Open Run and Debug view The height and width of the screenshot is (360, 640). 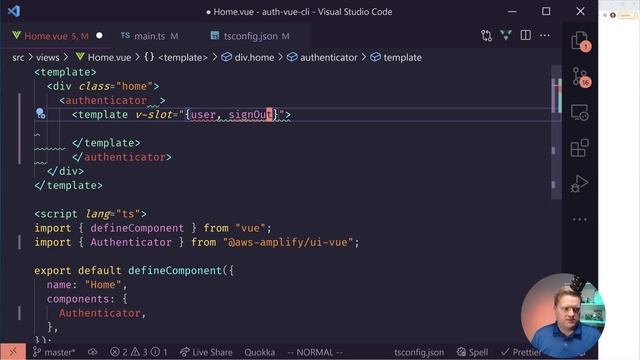tap(580, 183)
